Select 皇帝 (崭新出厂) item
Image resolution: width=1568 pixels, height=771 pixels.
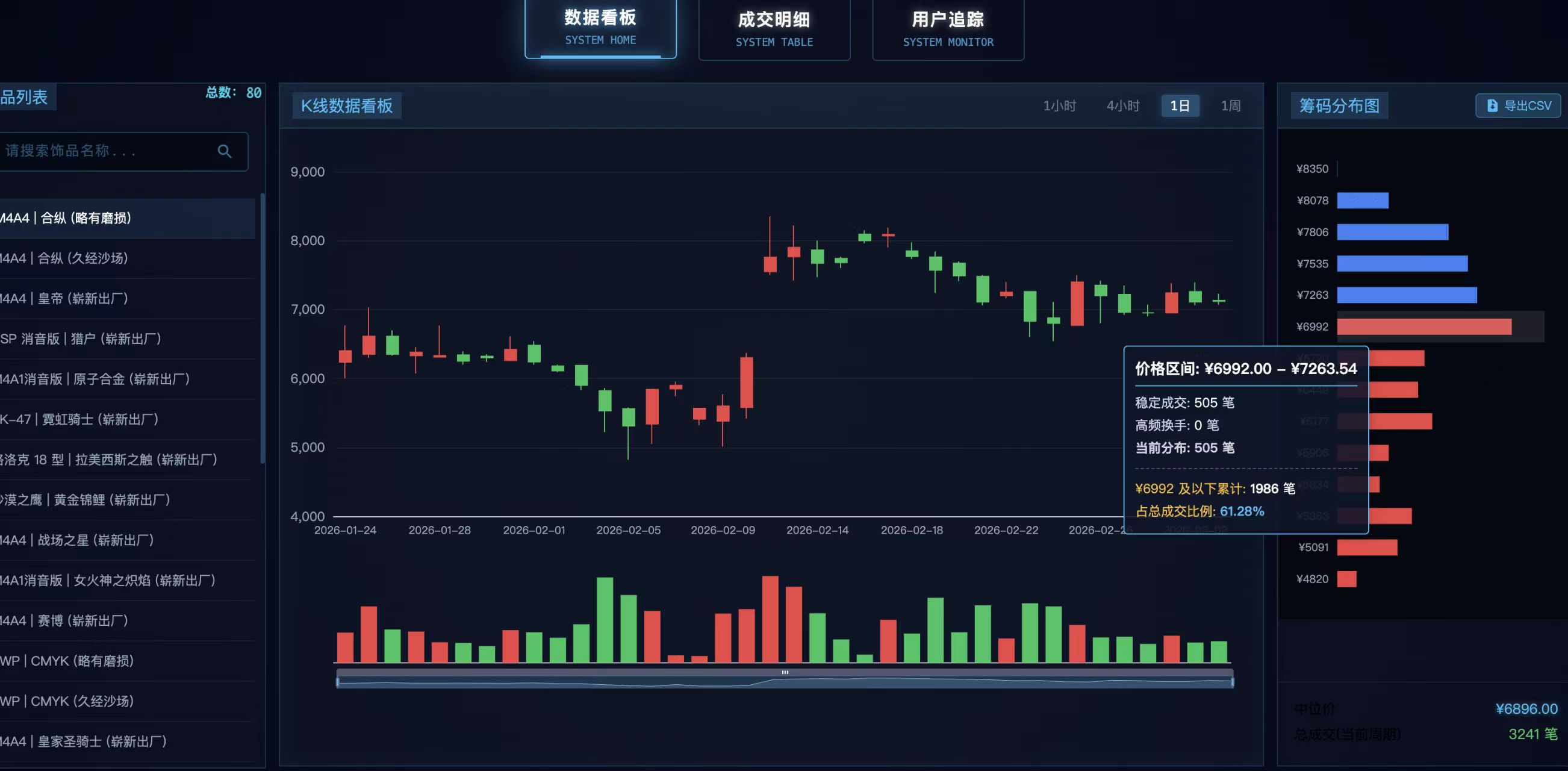pos(127,298)
